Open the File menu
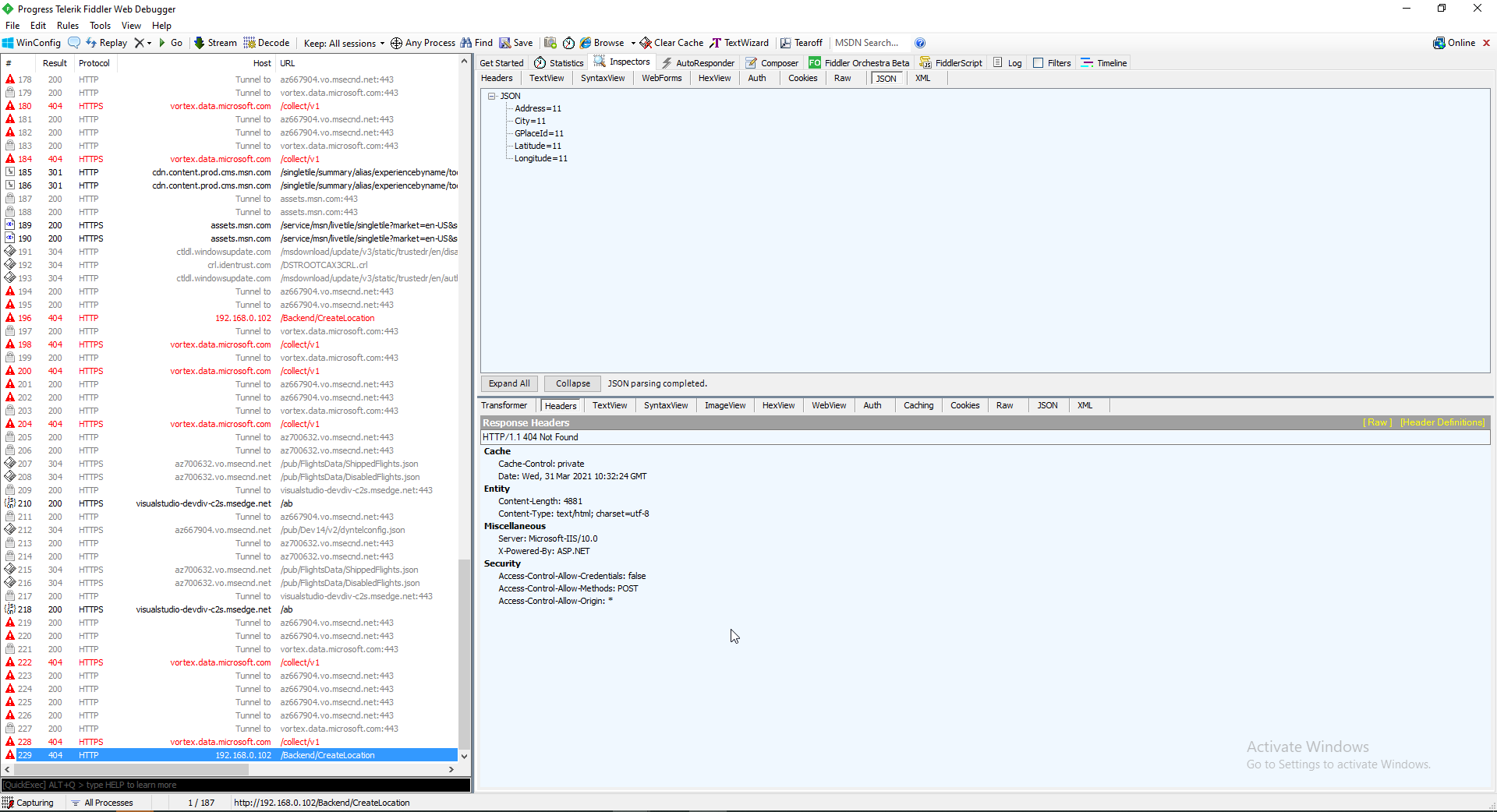The height and width of the screenshot is (812, 1497). click(x=12, y=26)
